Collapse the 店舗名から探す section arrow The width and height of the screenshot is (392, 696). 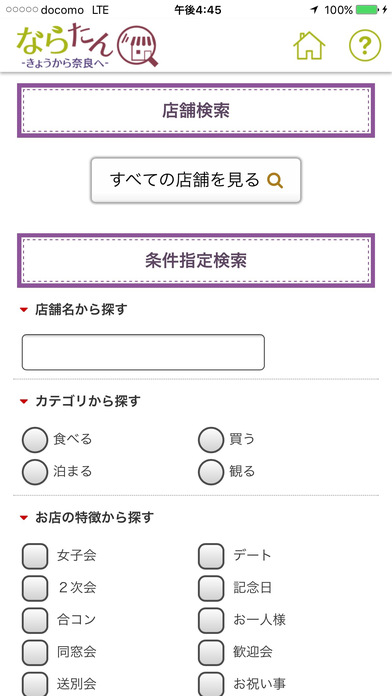(x=24, y=310)
